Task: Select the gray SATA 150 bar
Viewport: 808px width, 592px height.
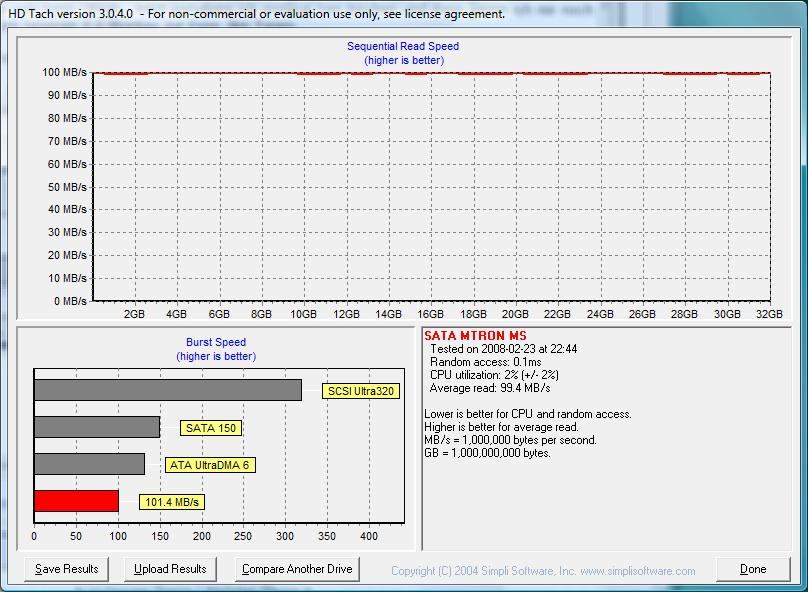Action: [x=97, y=427]
